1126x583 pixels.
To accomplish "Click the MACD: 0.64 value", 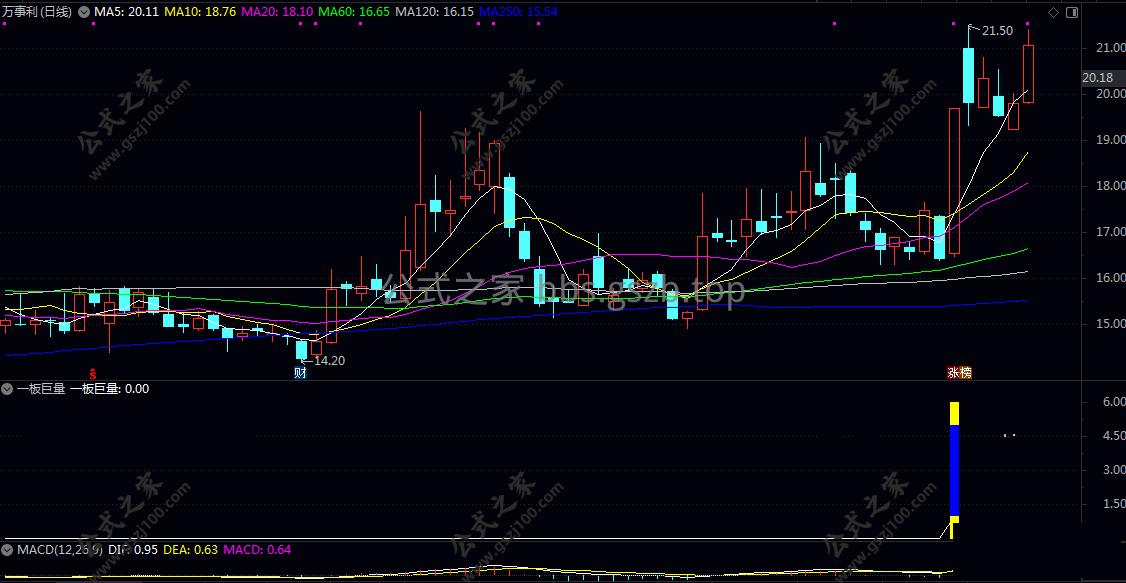I will 258,550.
